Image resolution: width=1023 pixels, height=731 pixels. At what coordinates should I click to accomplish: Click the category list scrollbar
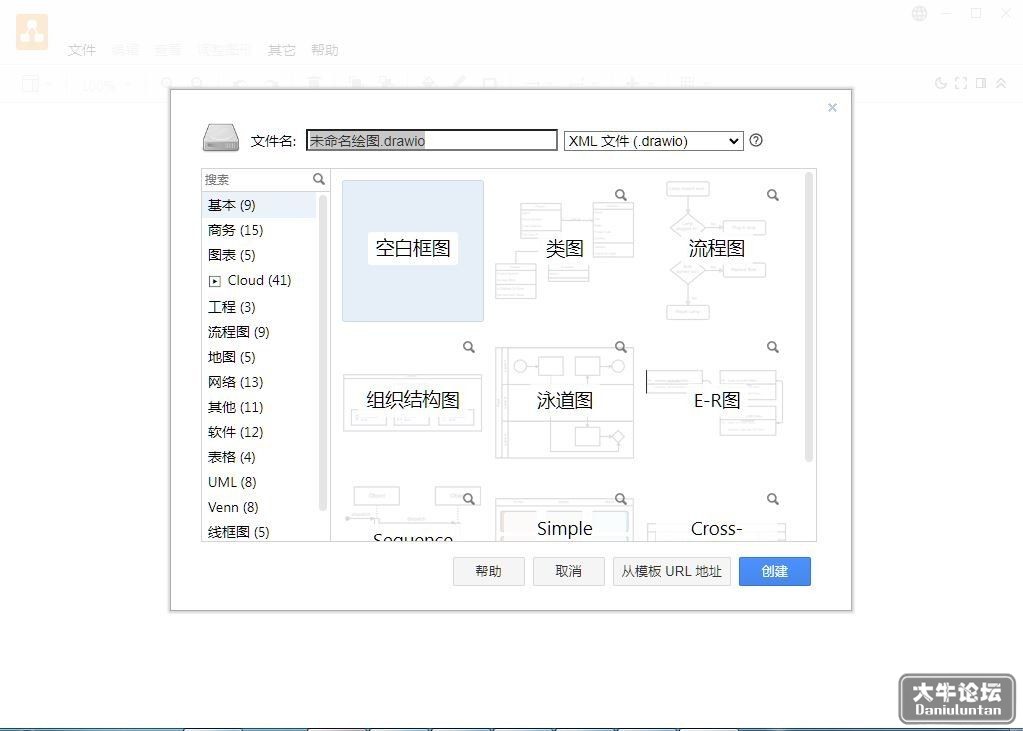[322, 352]
